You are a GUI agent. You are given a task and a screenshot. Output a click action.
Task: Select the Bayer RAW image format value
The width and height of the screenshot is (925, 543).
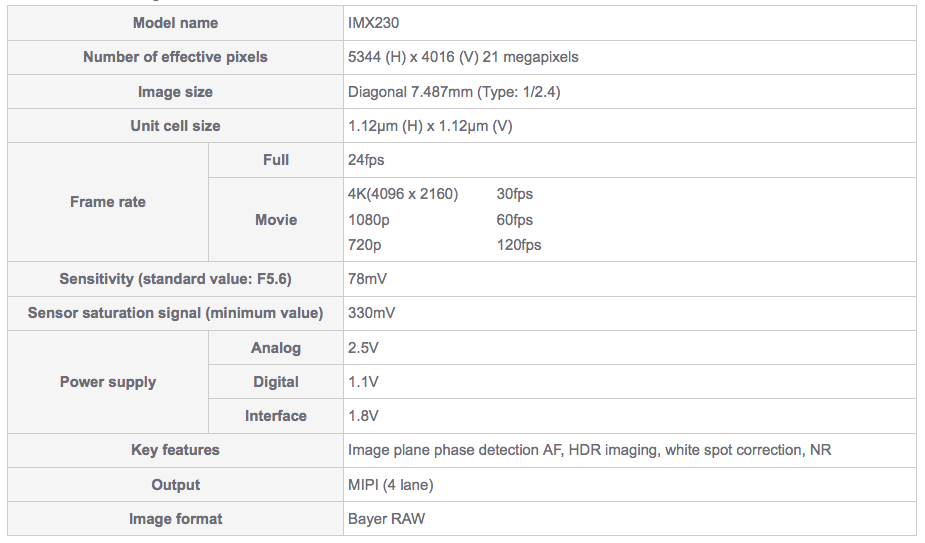pyautogui.click(x=385, y=519)
